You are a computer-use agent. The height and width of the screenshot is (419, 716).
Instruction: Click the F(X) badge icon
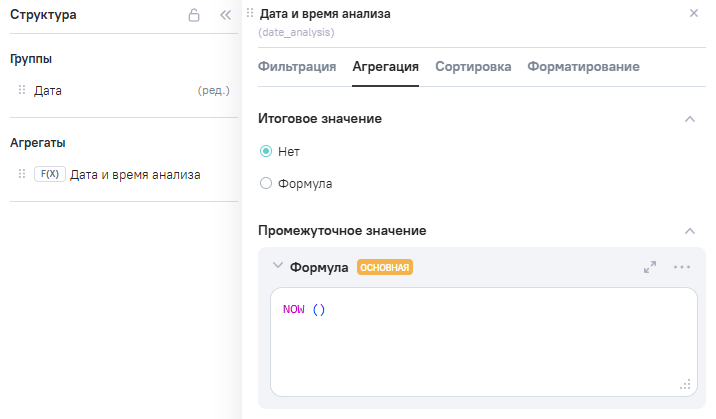click(49, 174)
